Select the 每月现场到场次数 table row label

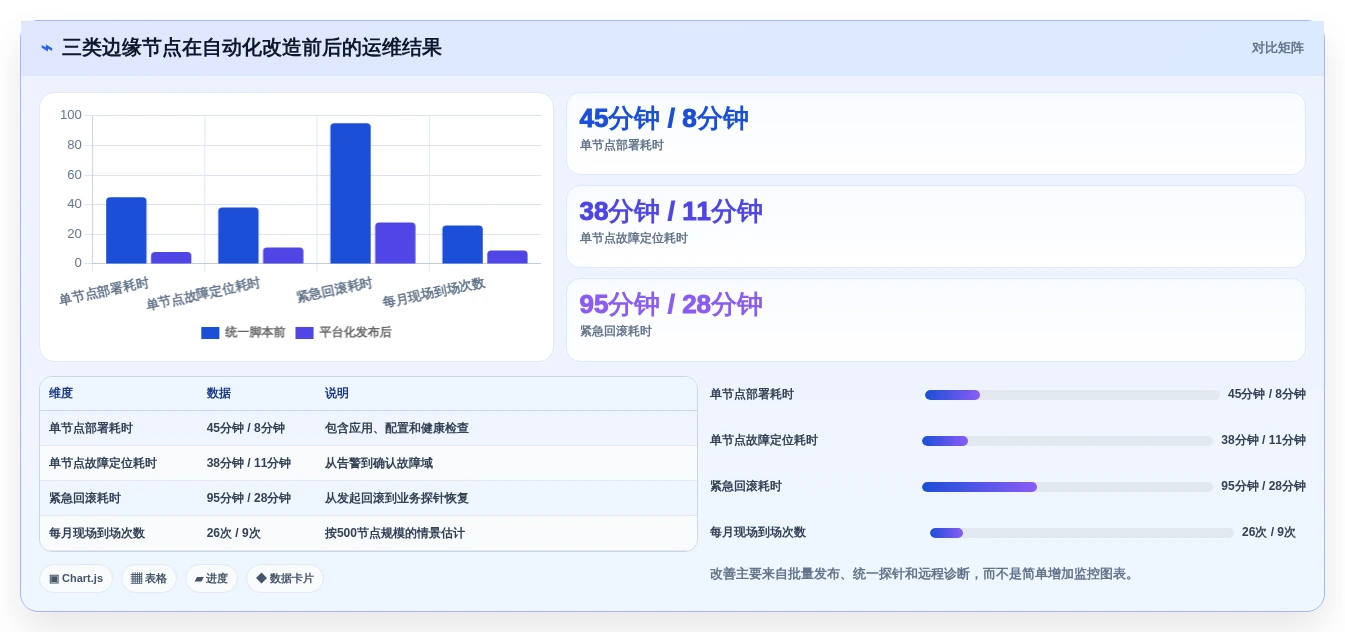tap(97, 533)
